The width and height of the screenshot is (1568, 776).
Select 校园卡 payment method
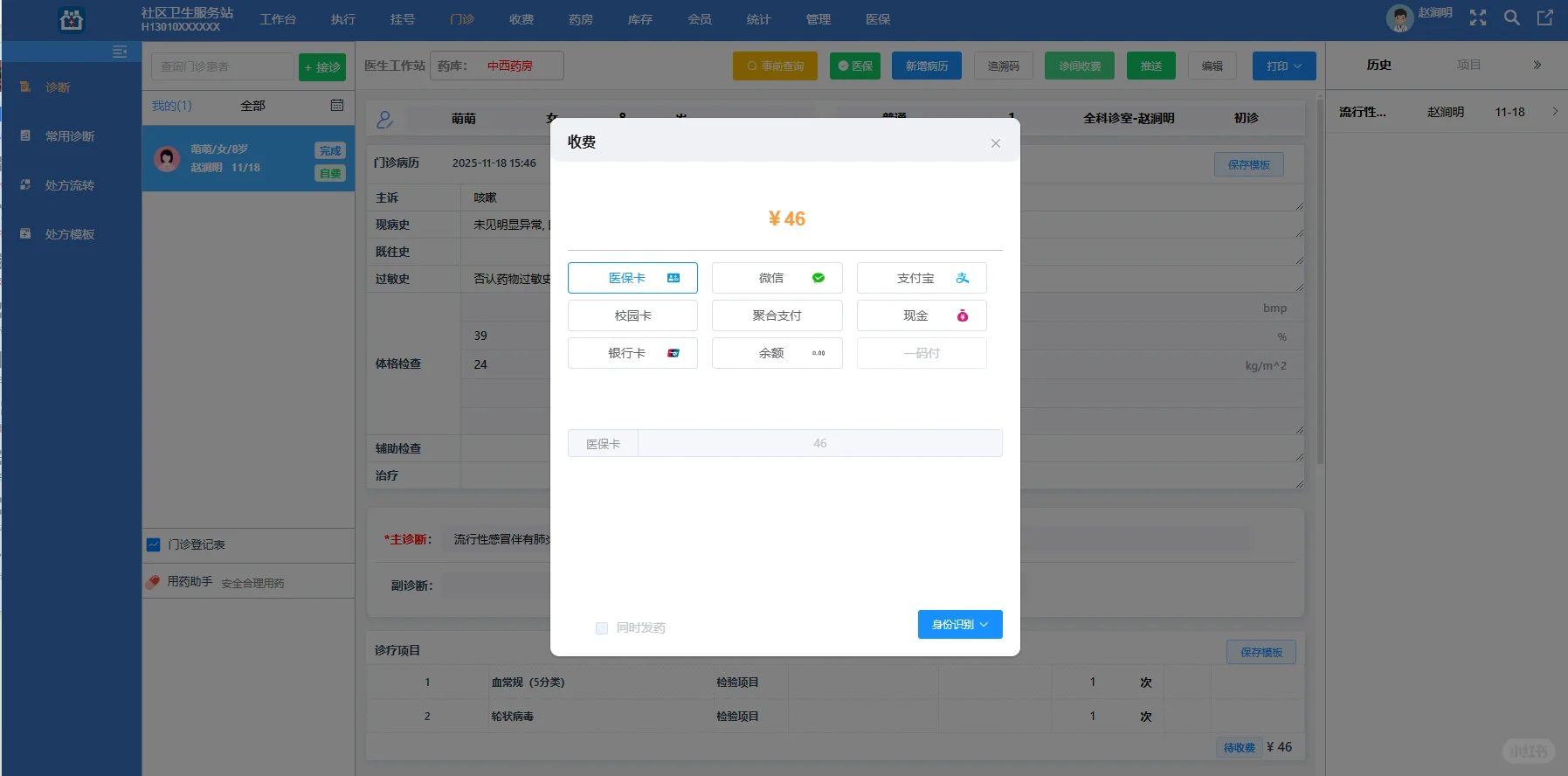pyautogui.click(x=632, y=315)
